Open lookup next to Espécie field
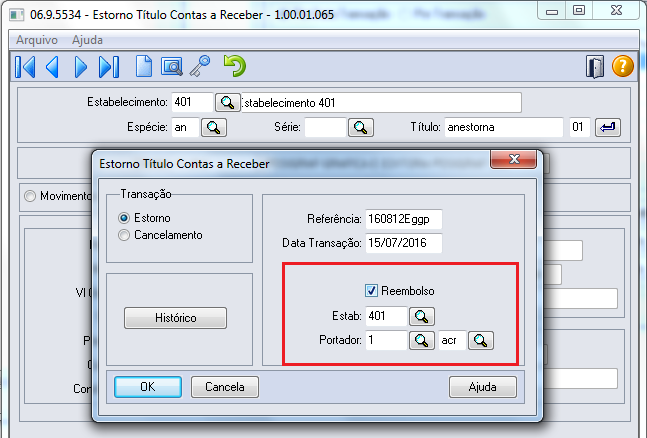This screenshot has height=438, width=647. [x=214, y=127]
